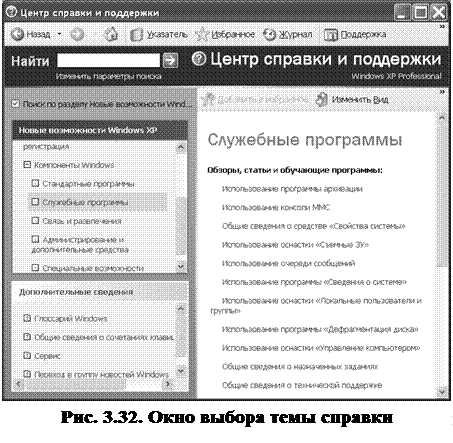Open Использование программы Сведения о системе
Screen dimensions: 453x443
(x=314, y=282)
